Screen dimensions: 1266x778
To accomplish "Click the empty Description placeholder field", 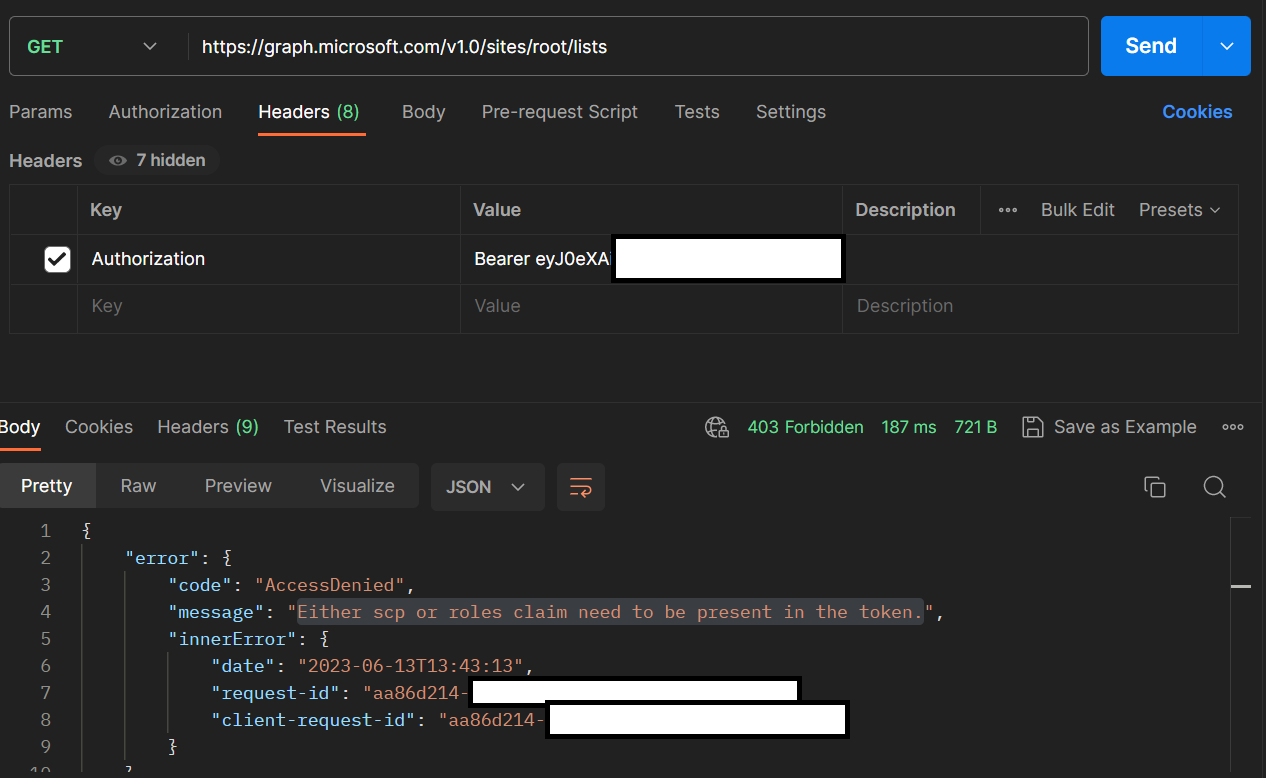I will pyautogui.click(x=1040, y=306).
